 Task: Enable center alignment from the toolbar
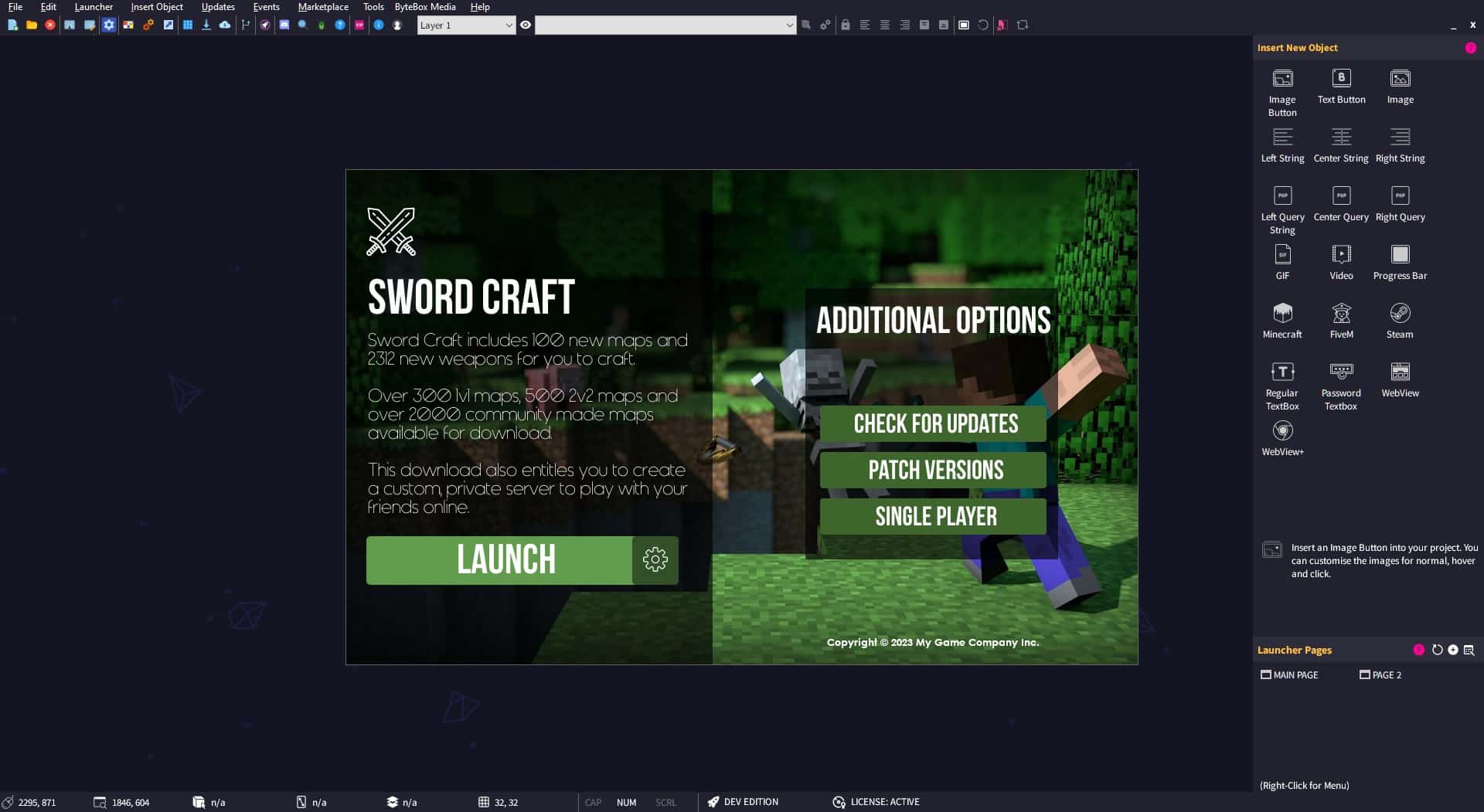pos(885,25)
